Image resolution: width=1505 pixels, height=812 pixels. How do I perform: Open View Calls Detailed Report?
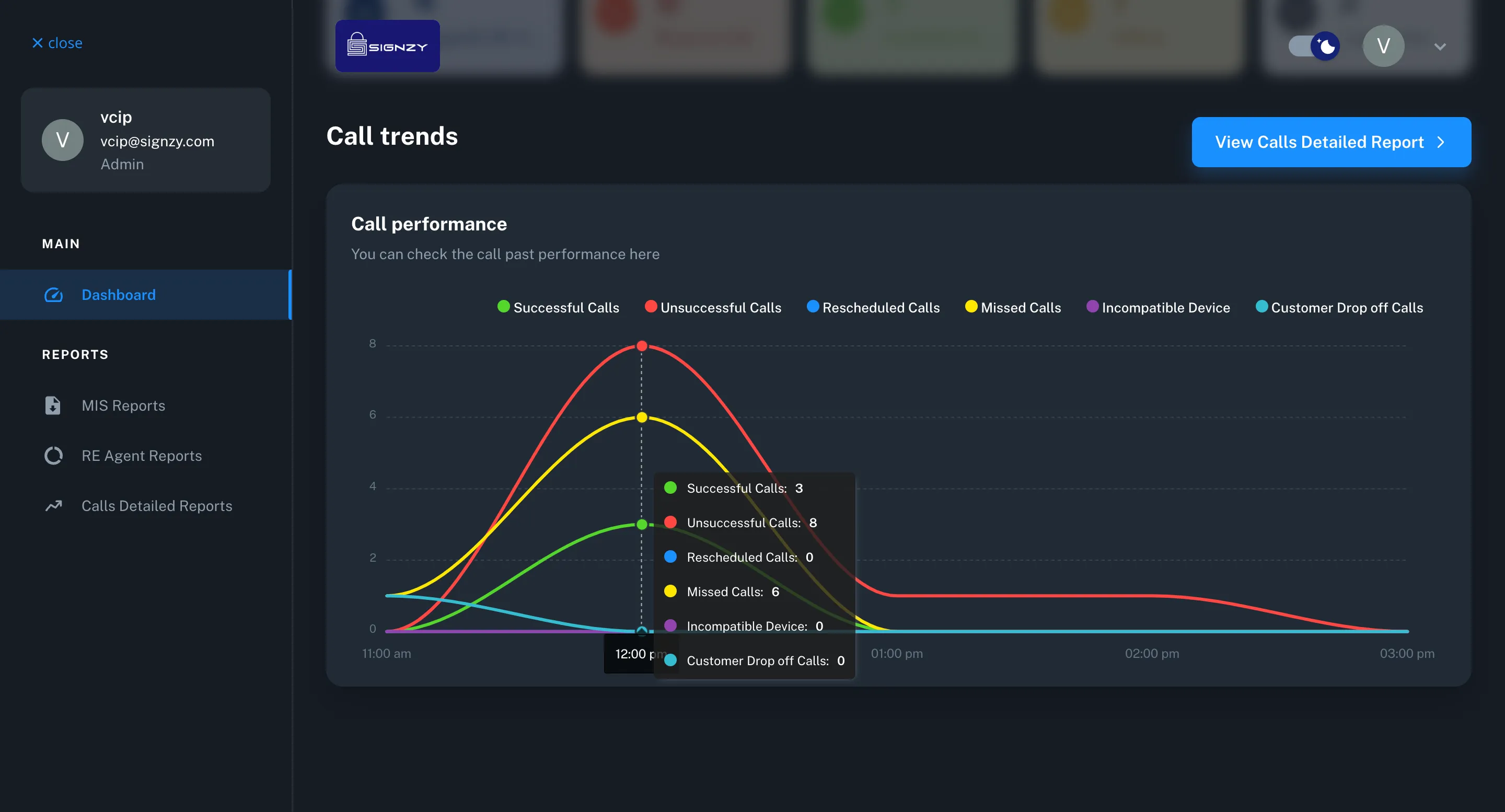(x=1331, y=142)
